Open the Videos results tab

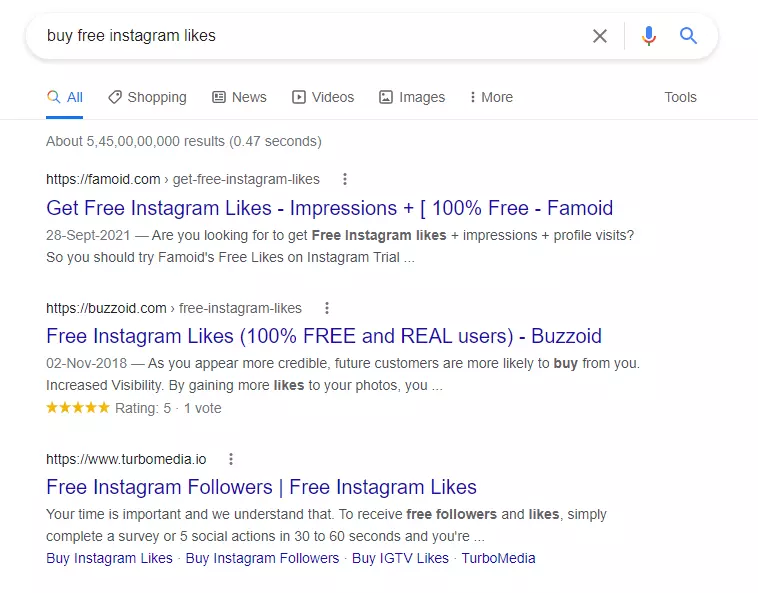[323, 97]
